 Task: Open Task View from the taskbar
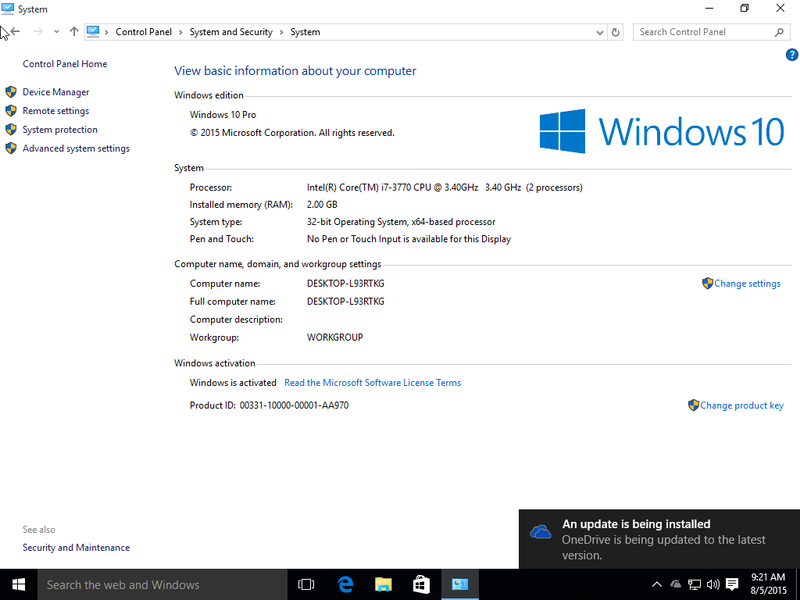pos(306,585)
